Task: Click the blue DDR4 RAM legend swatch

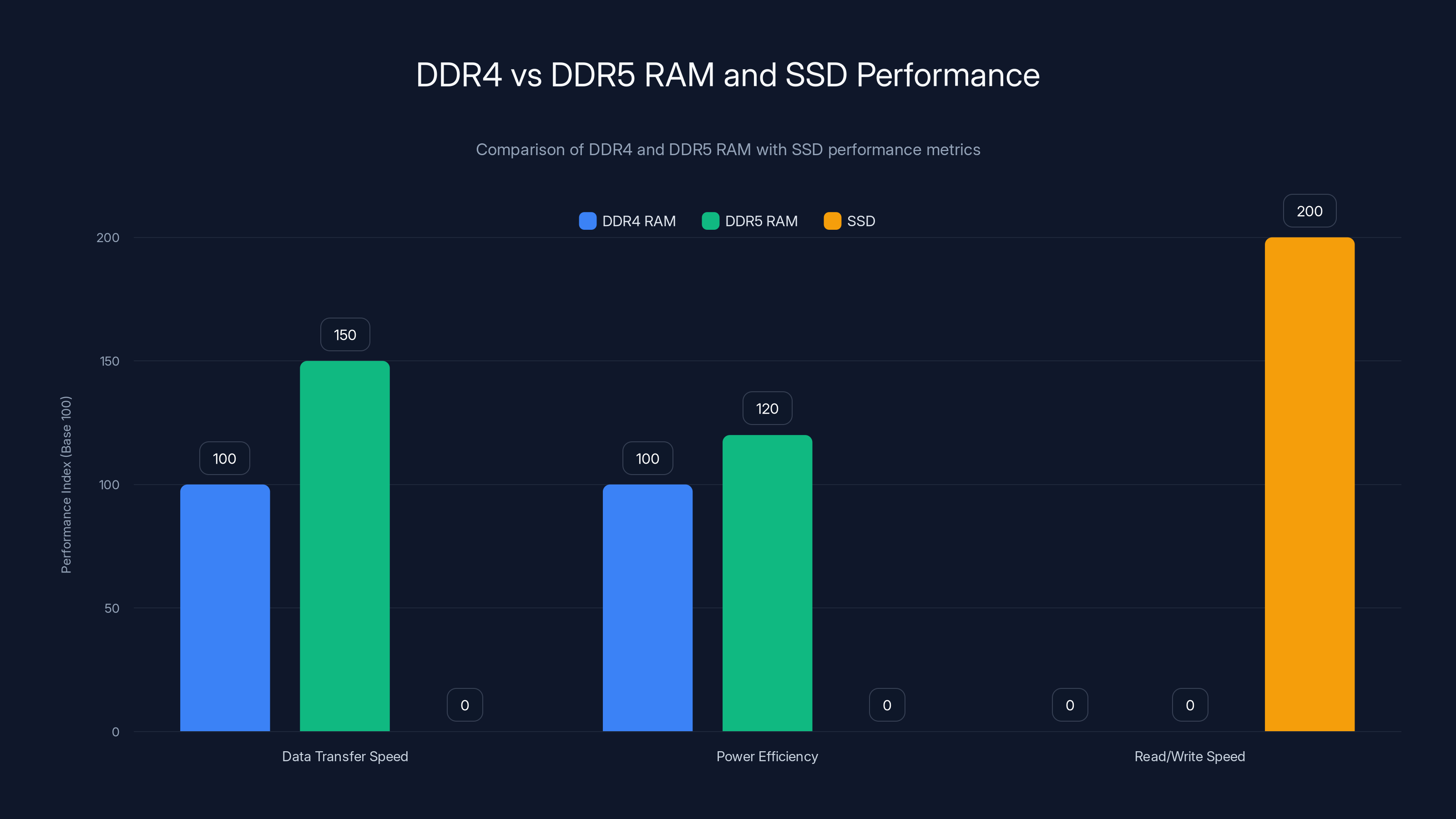Action: [x=587, y=221]
